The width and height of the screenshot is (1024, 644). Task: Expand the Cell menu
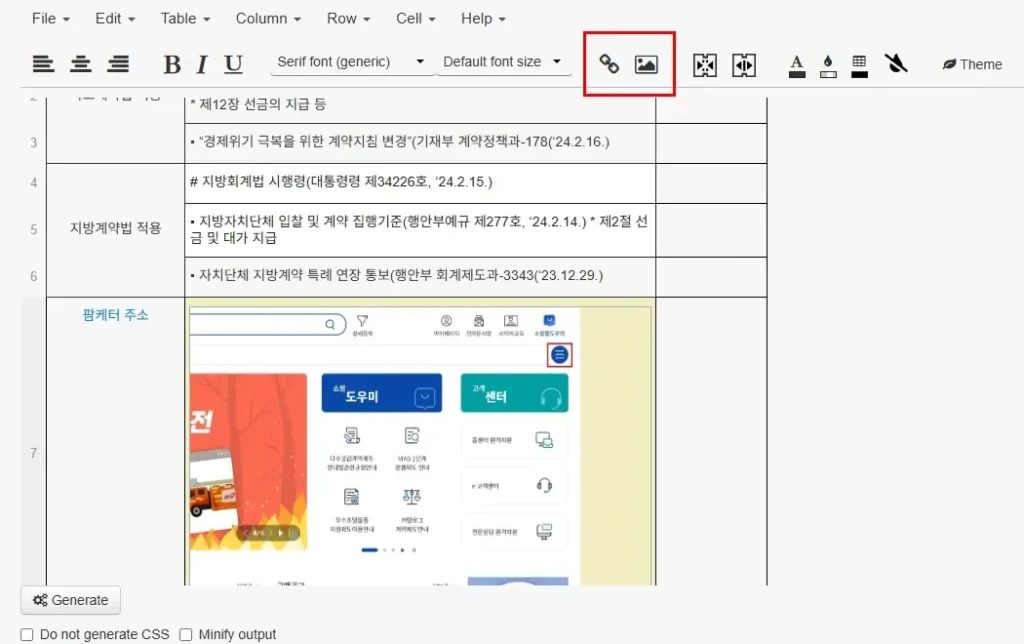click(415, 19)
